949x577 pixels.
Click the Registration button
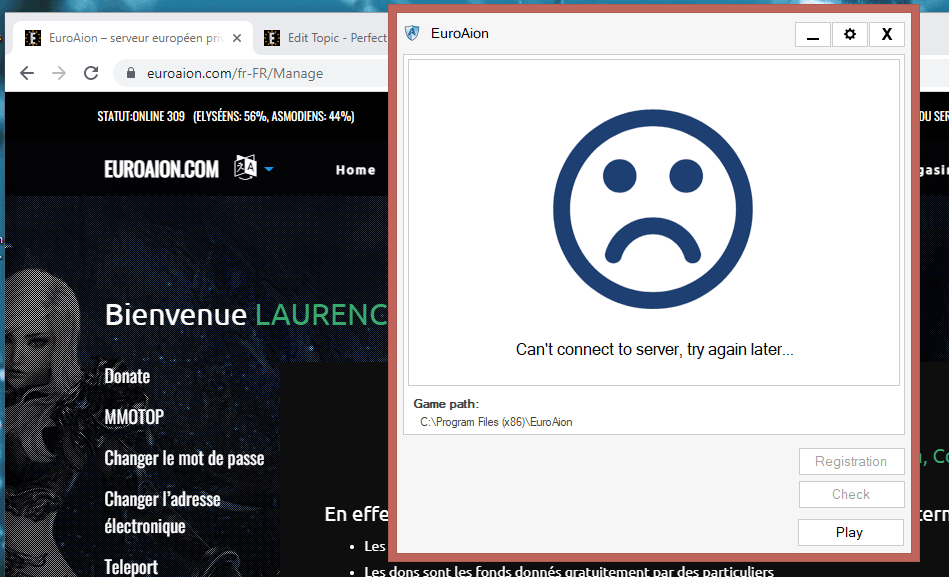pos(851,461)
